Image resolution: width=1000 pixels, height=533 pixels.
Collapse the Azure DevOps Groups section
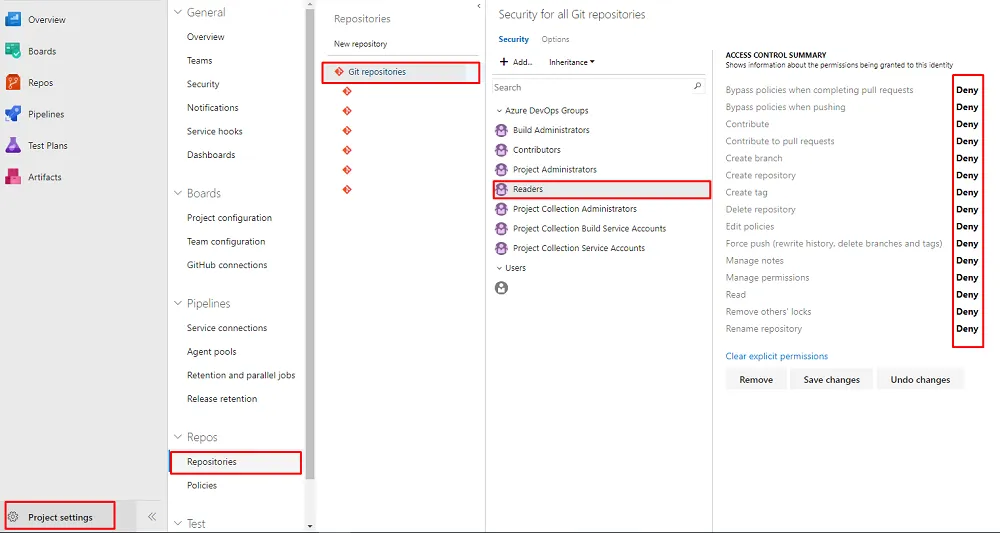tap(499, 110)
